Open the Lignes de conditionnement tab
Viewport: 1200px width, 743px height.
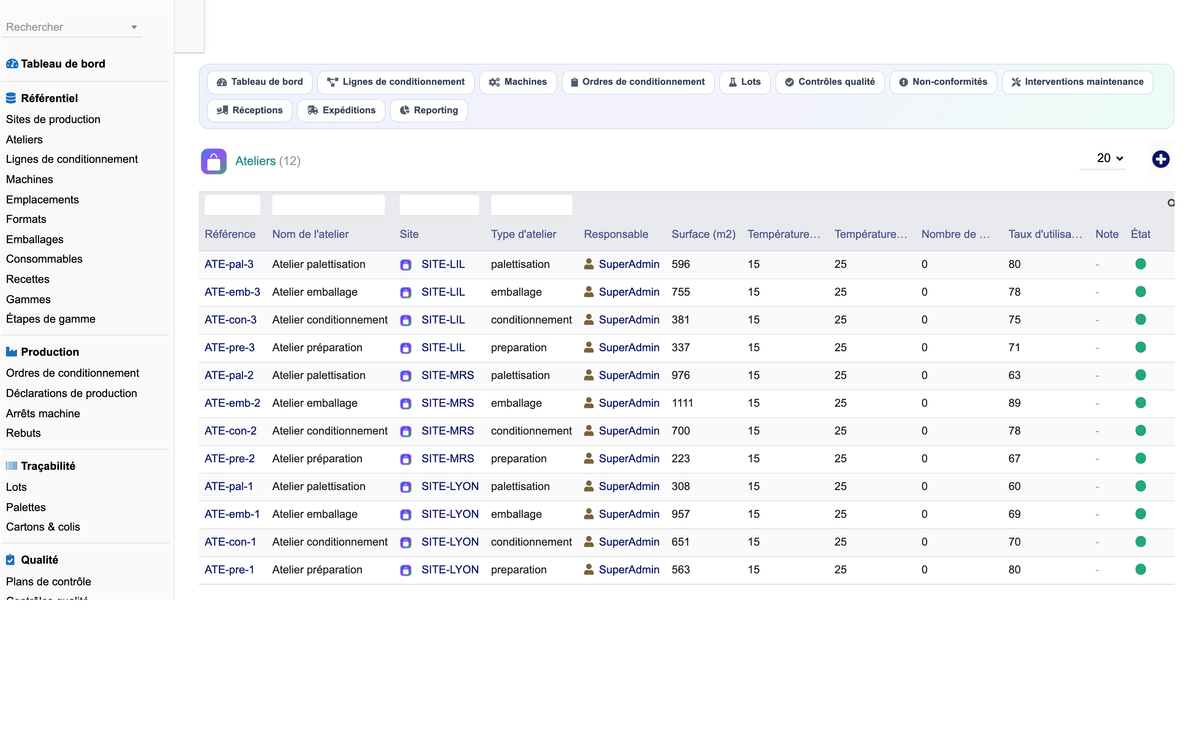point(396,82)
